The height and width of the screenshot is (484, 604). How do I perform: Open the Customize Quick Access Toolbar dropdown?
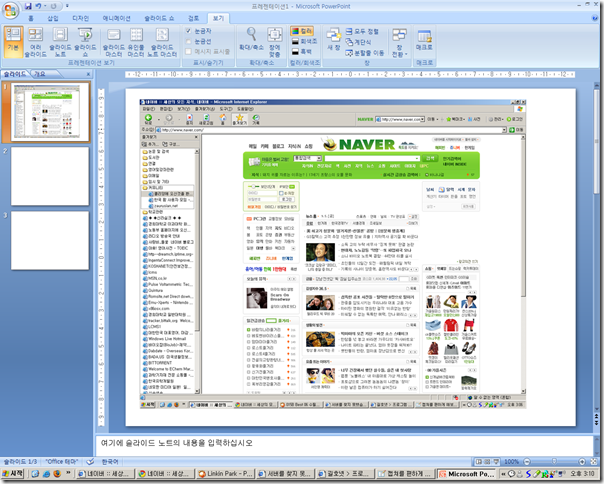point(67,6)
